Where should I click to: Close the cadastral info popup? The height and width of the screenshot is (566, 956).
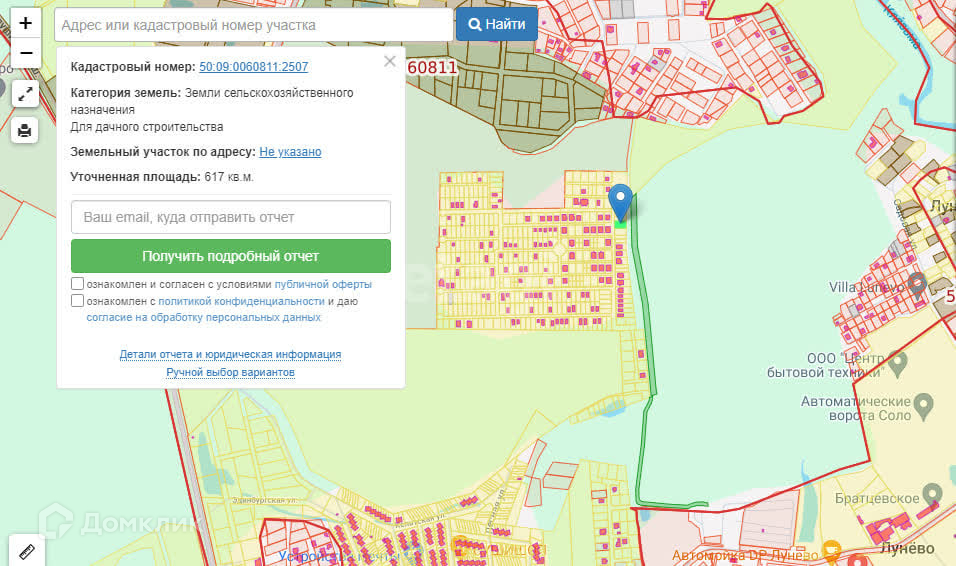[x=389, y=62]
